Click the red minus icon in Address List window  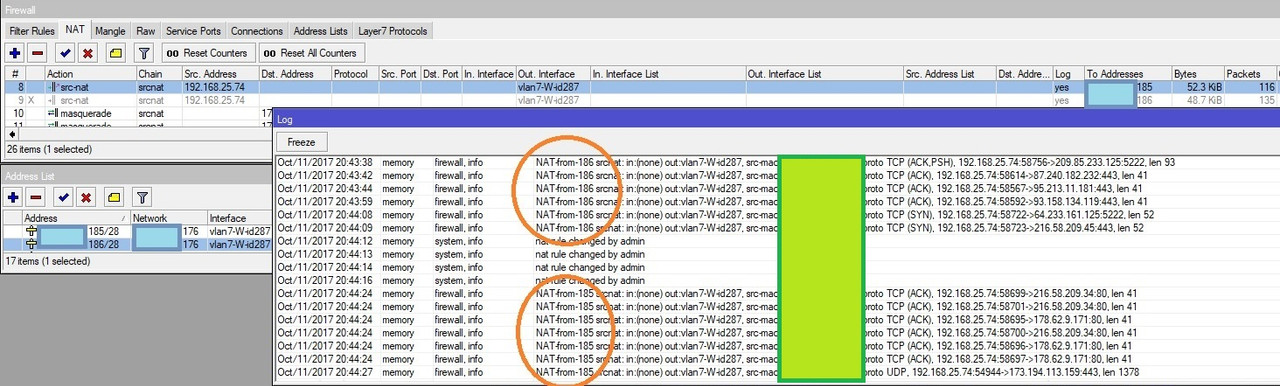35,198
